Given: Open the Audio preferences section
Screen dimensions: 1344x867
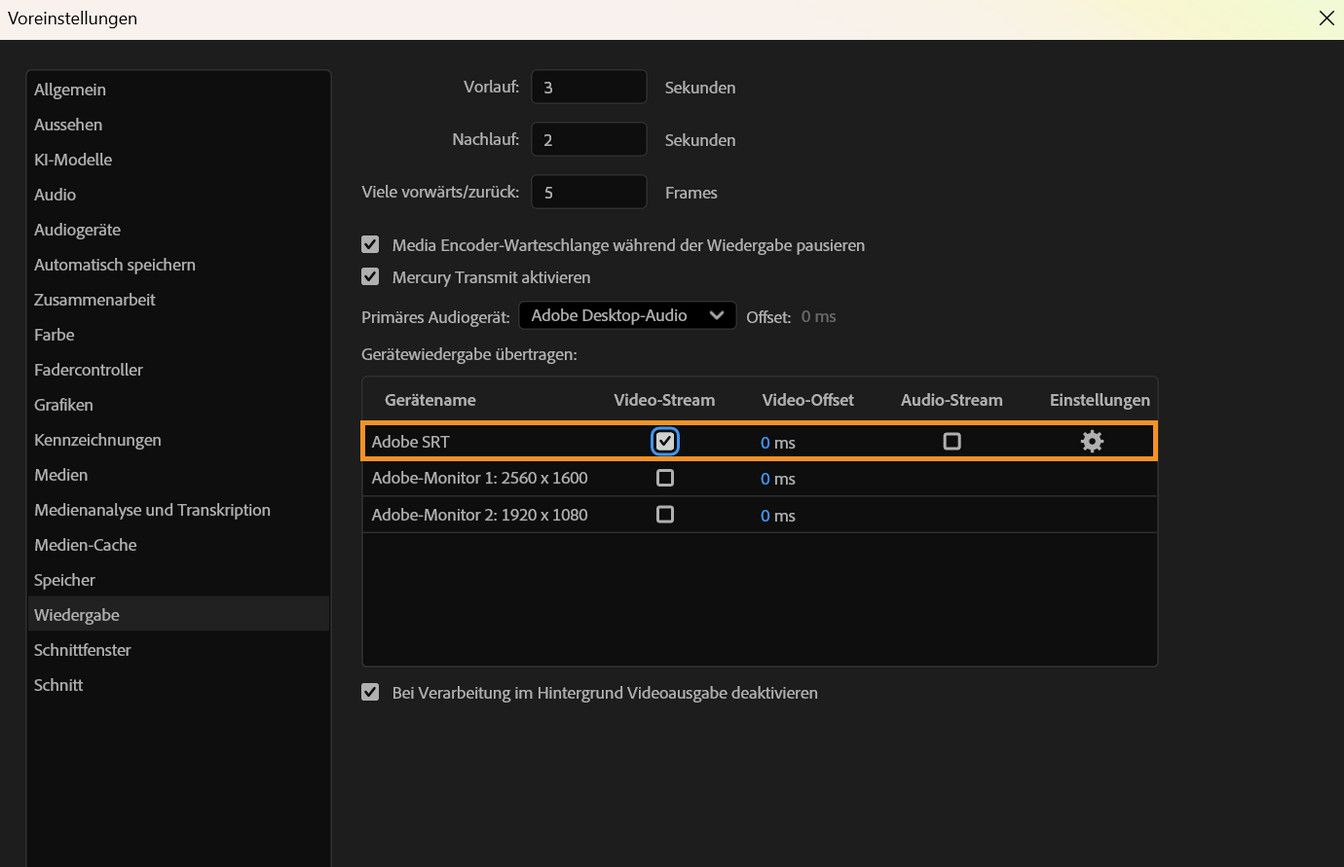Looking at the screenshot, I should point(55,194).
